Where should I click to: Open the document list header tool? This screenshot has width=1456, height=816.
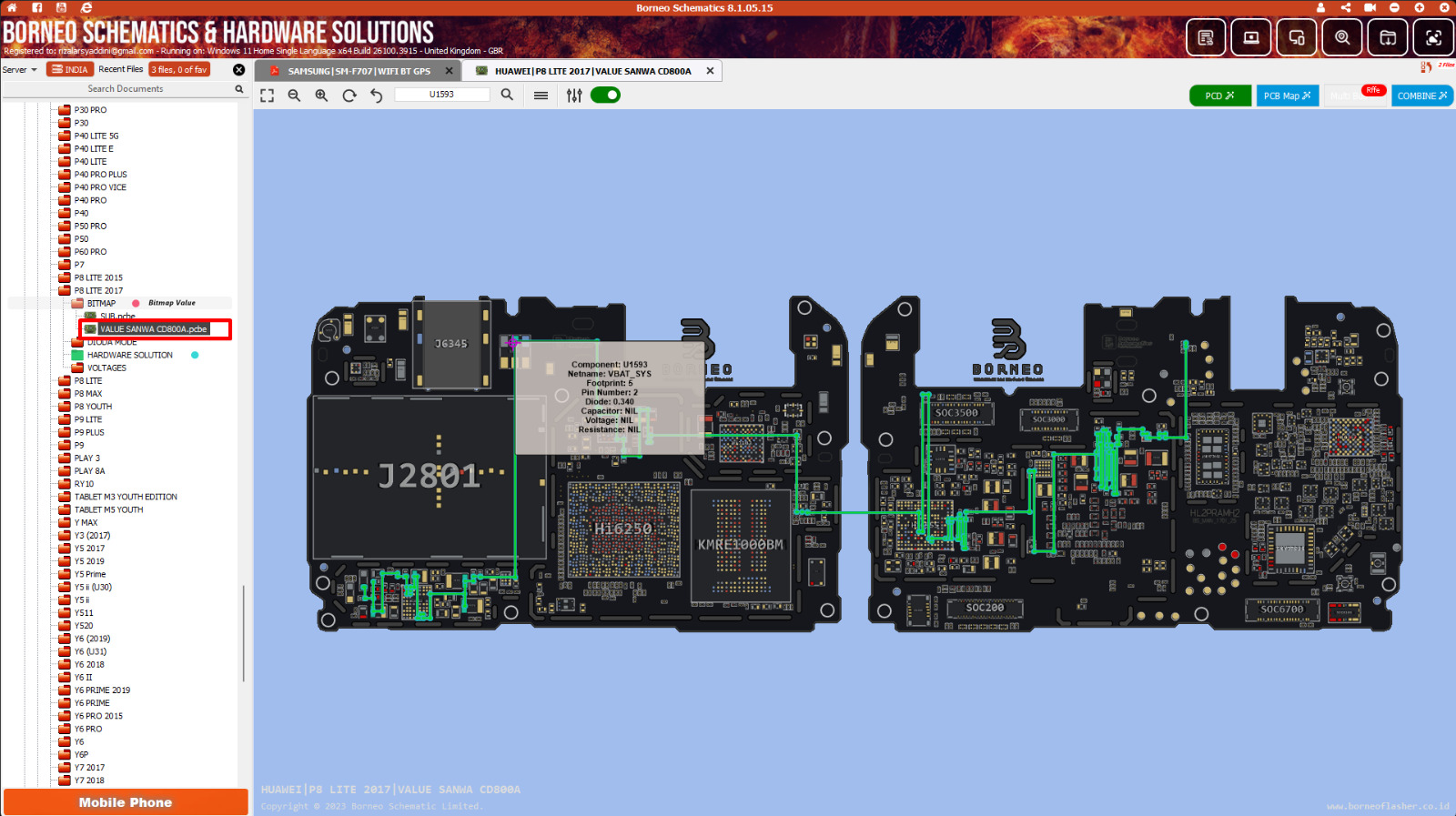pos(1206,37)
